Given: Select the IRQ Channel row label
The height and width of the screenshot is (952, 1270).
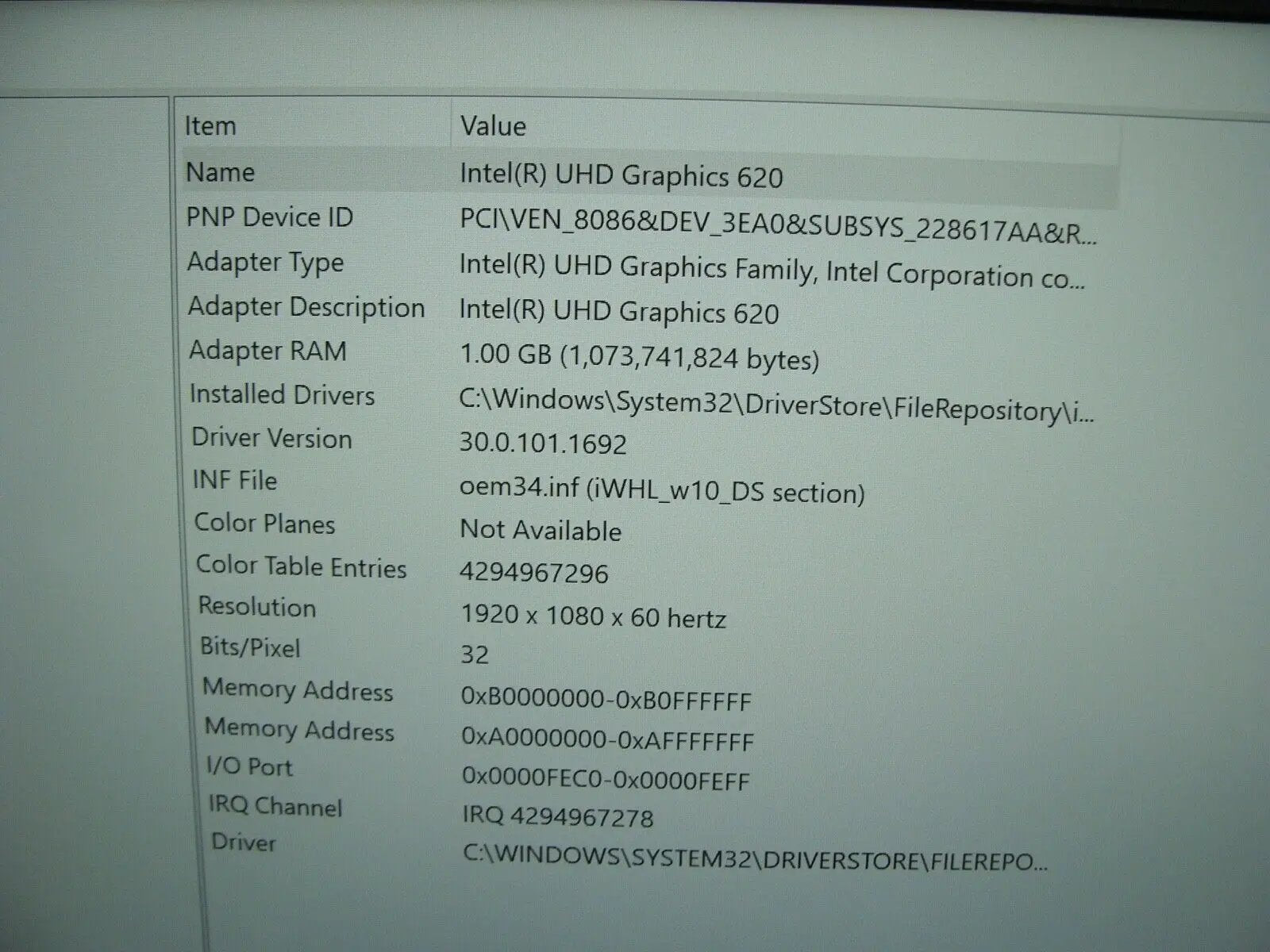Looking at the screenshot, I should point(275,805).
